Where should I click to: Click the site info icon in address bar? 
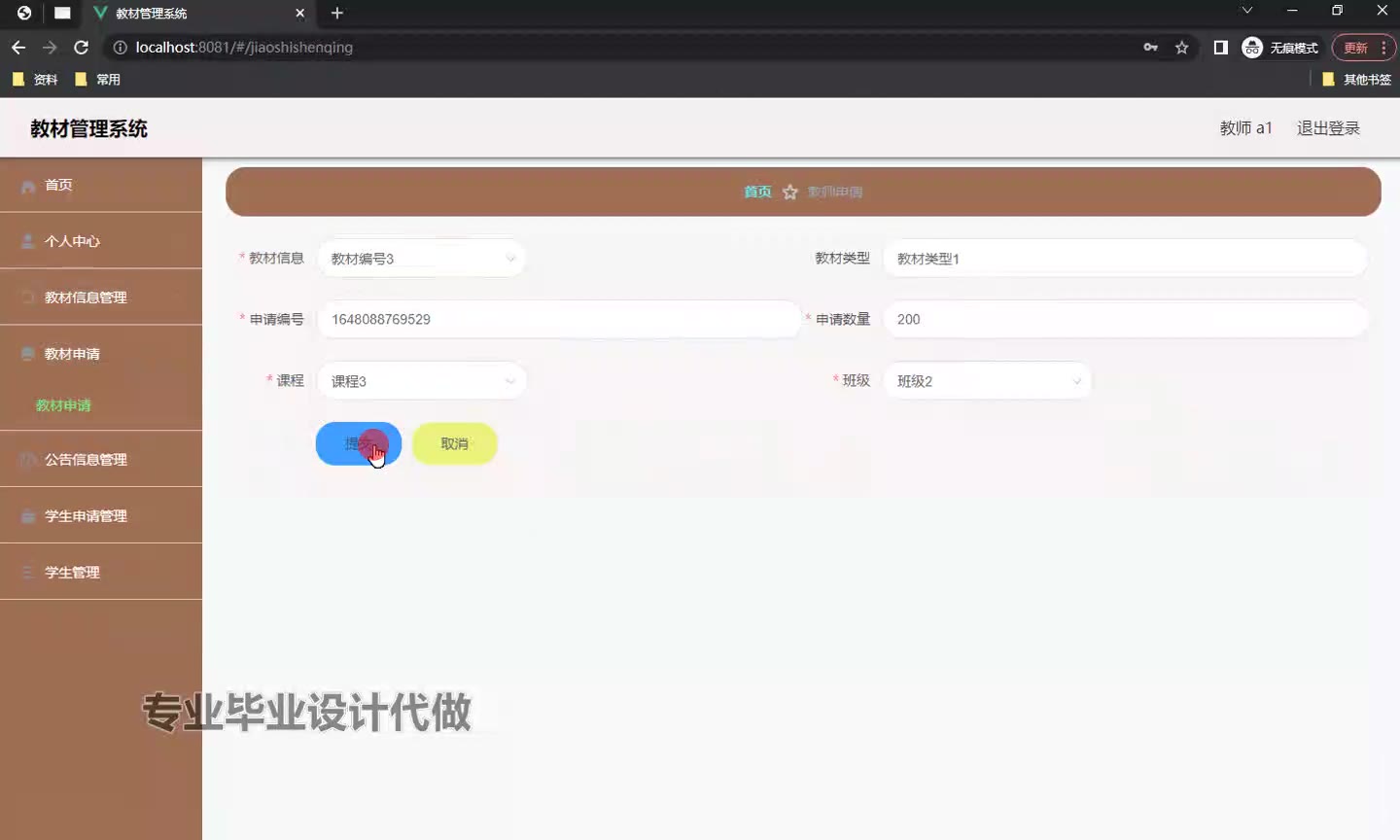(x=121, y=48)
